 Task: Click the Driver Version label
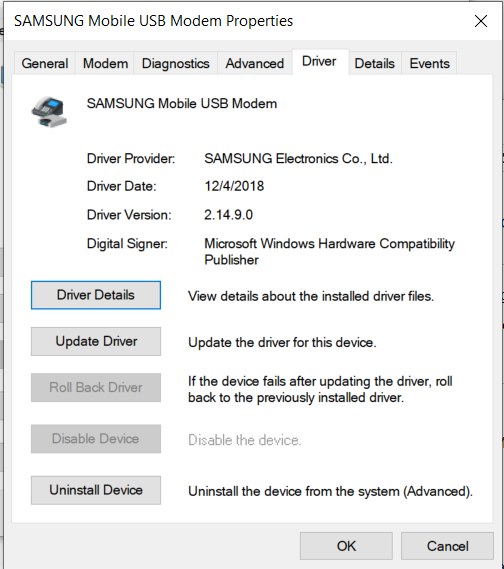[x=129, y=215]
